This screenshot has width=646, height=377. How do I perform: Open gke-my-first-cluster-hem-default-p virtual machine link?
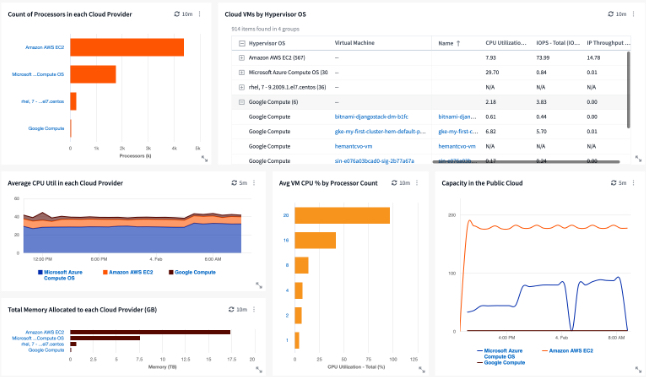coord(380,132)
